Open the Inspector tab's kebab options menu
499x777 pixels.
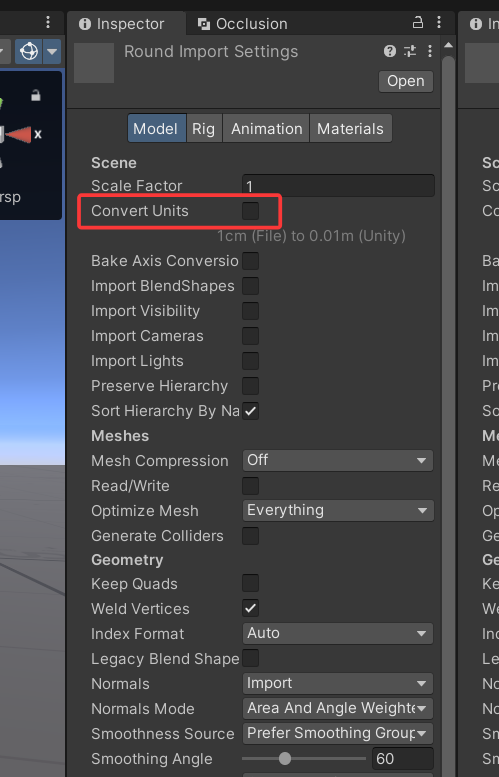pyautogui.click(x=439, y=22)
